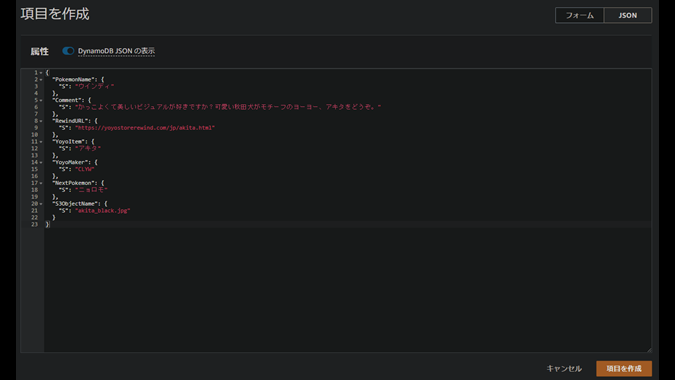Click line number 10 in the gutter
Screen dimensions: 675x380
34,135
